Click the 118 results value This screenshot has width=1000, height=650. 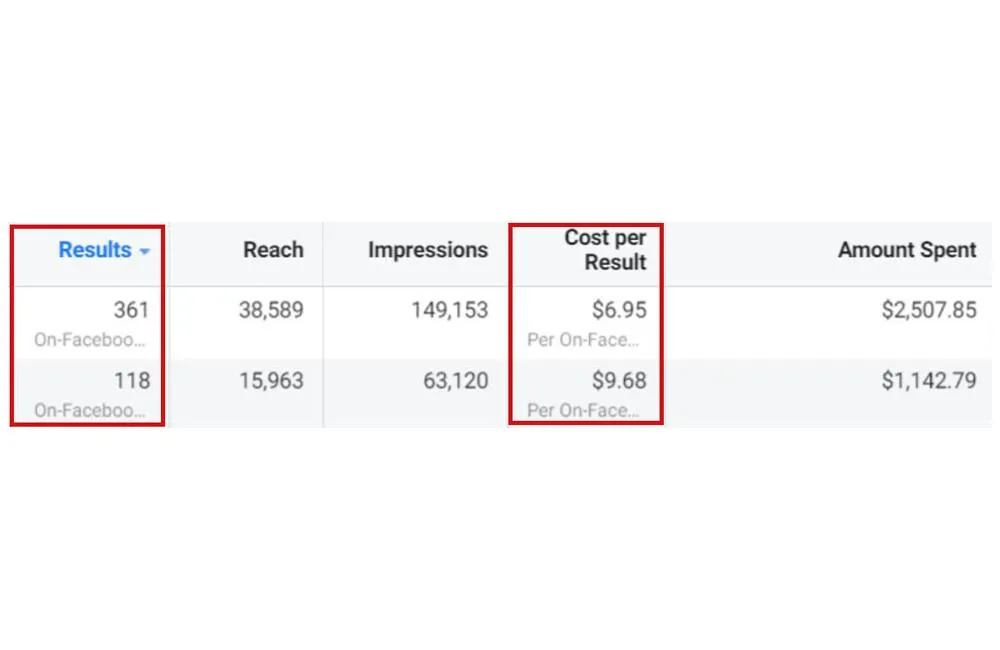click(x=132, y=381)
